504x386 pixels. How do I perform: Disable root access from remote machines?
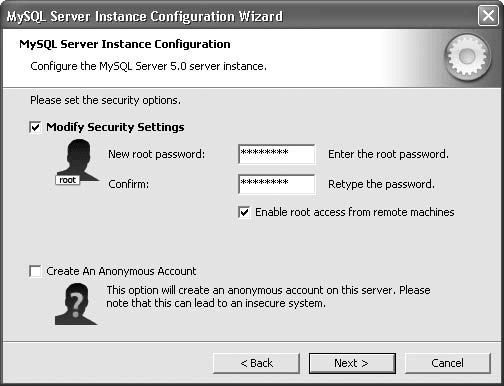(x=244, y=212)
